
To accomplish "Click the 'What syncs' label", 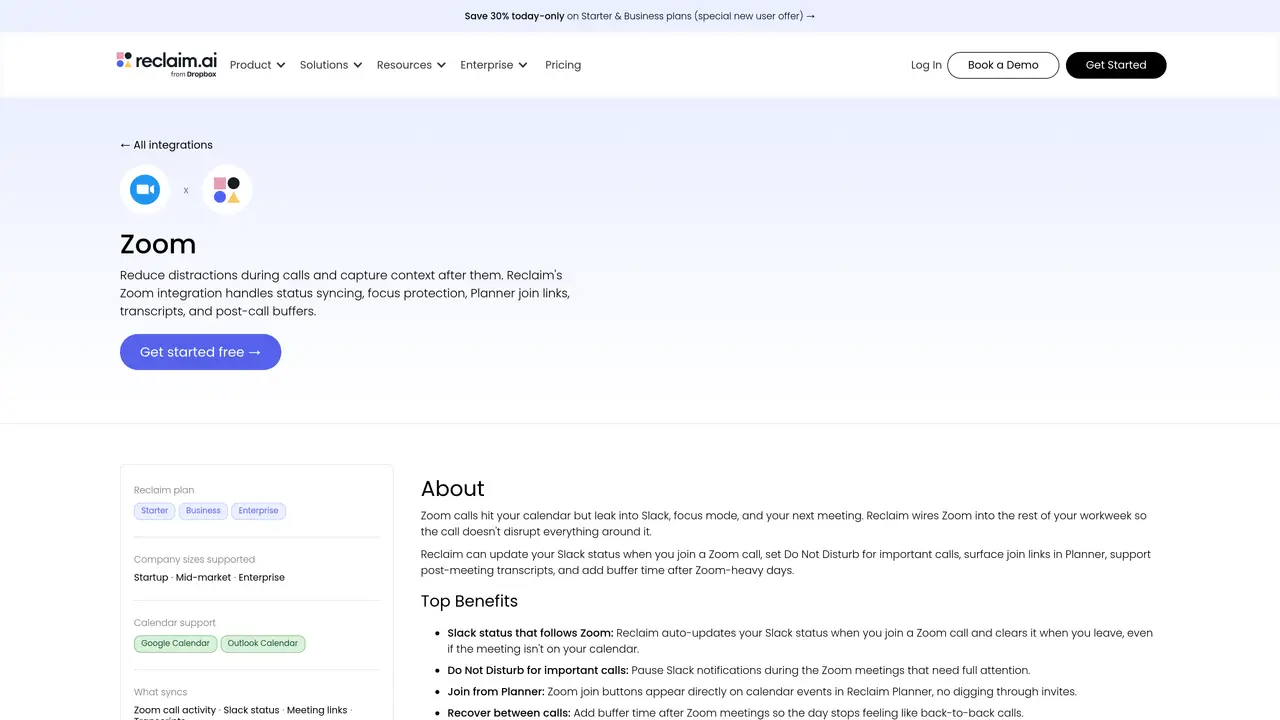I will (160, 692).
